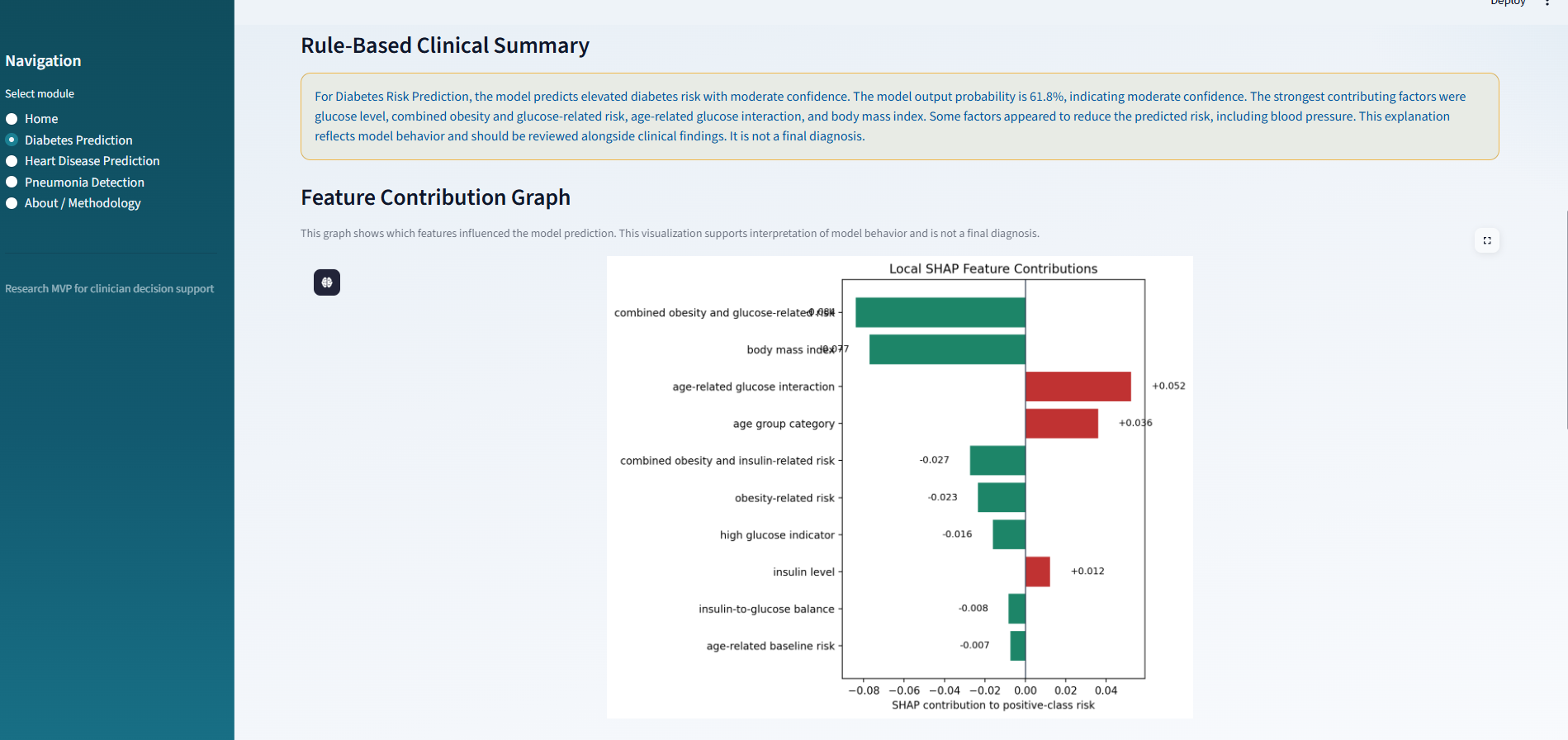Choose the Pneumonia Detection module
The height and width of the screenshot is (740, 1568).
[x=12, y=183]
